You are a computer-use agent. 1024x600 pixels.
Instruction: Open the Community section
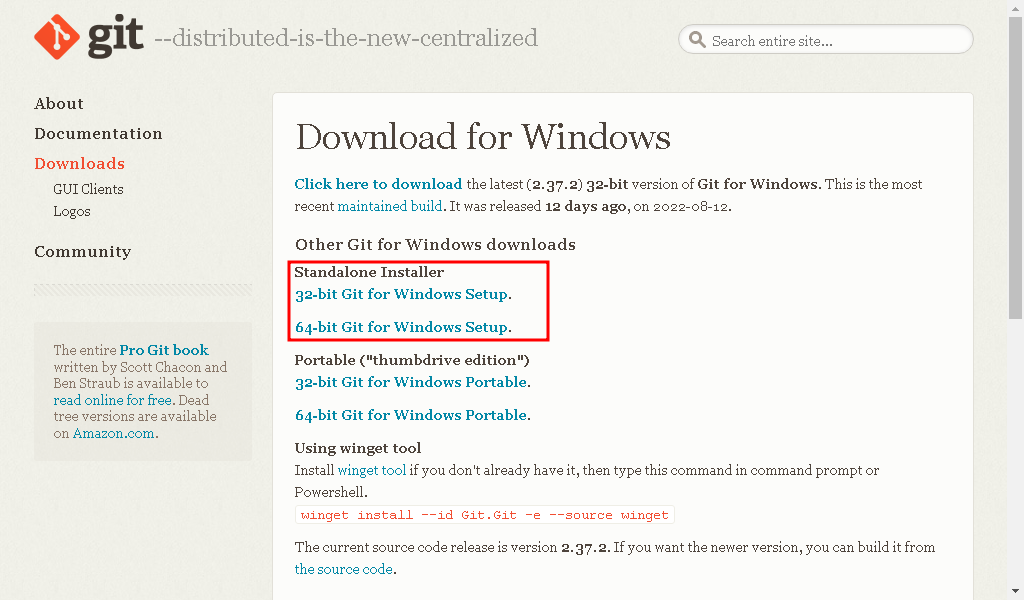pyautogui.click(x=82, y=251)
